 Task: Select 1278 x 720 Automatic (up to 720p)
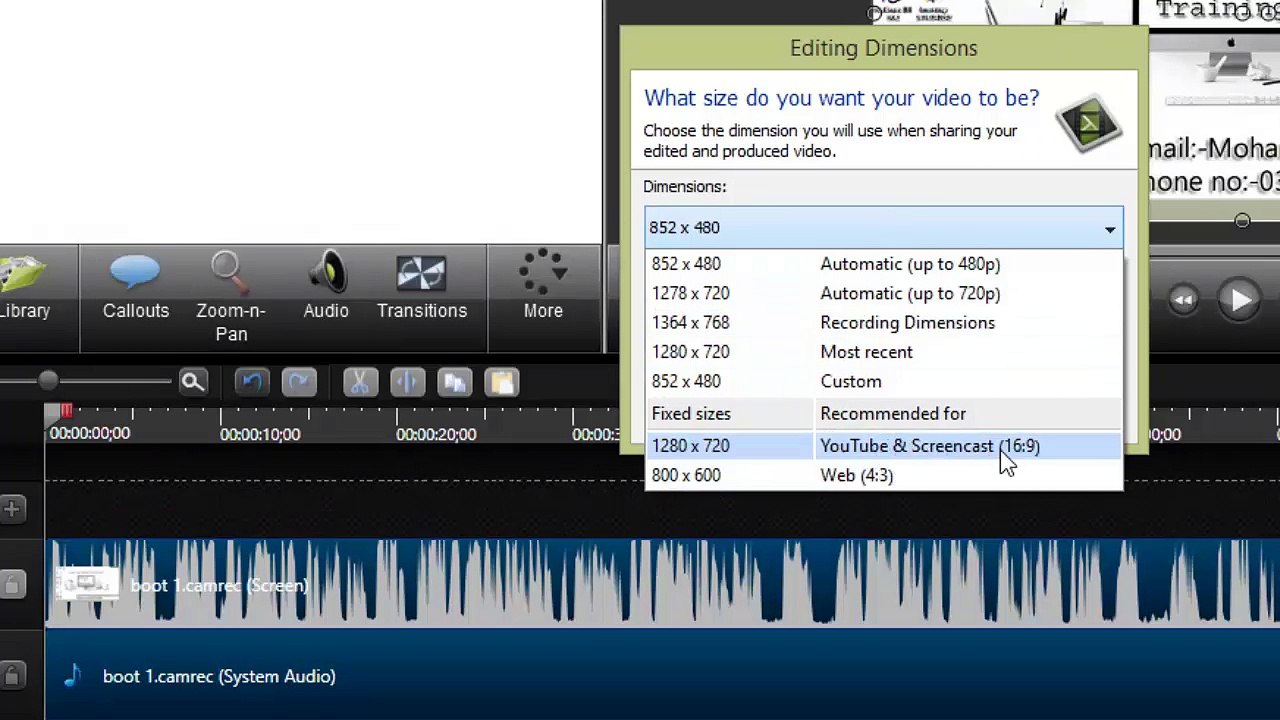(x=884, y=293)
